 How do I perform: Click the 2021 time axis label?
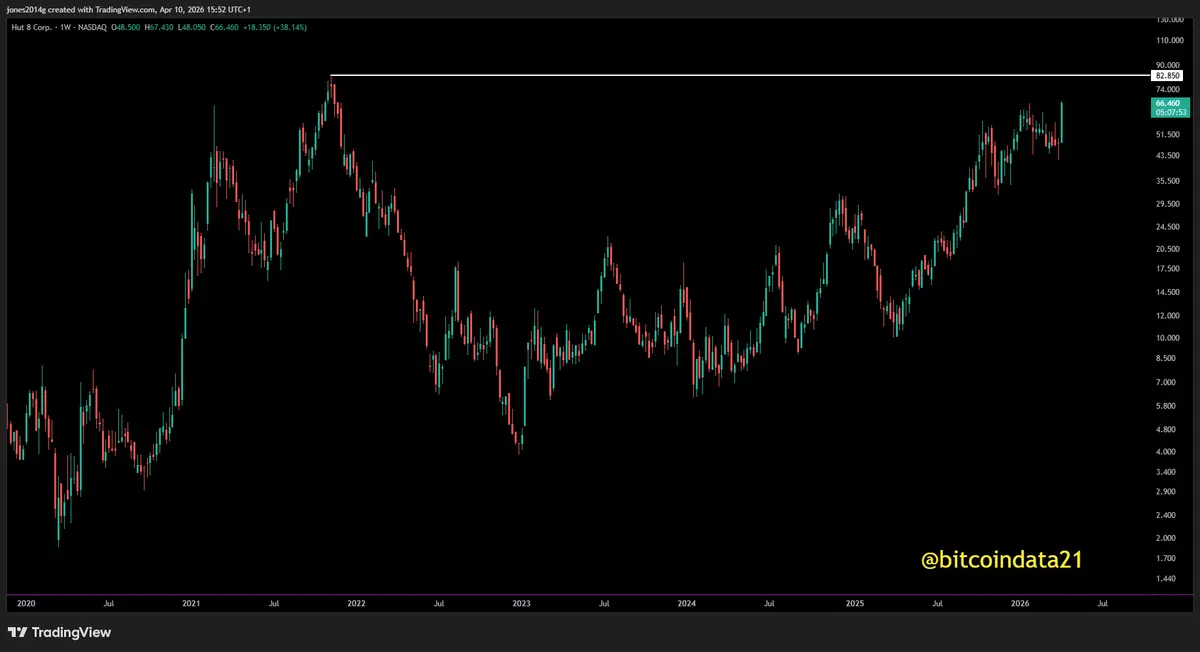(x=190, y=604)
